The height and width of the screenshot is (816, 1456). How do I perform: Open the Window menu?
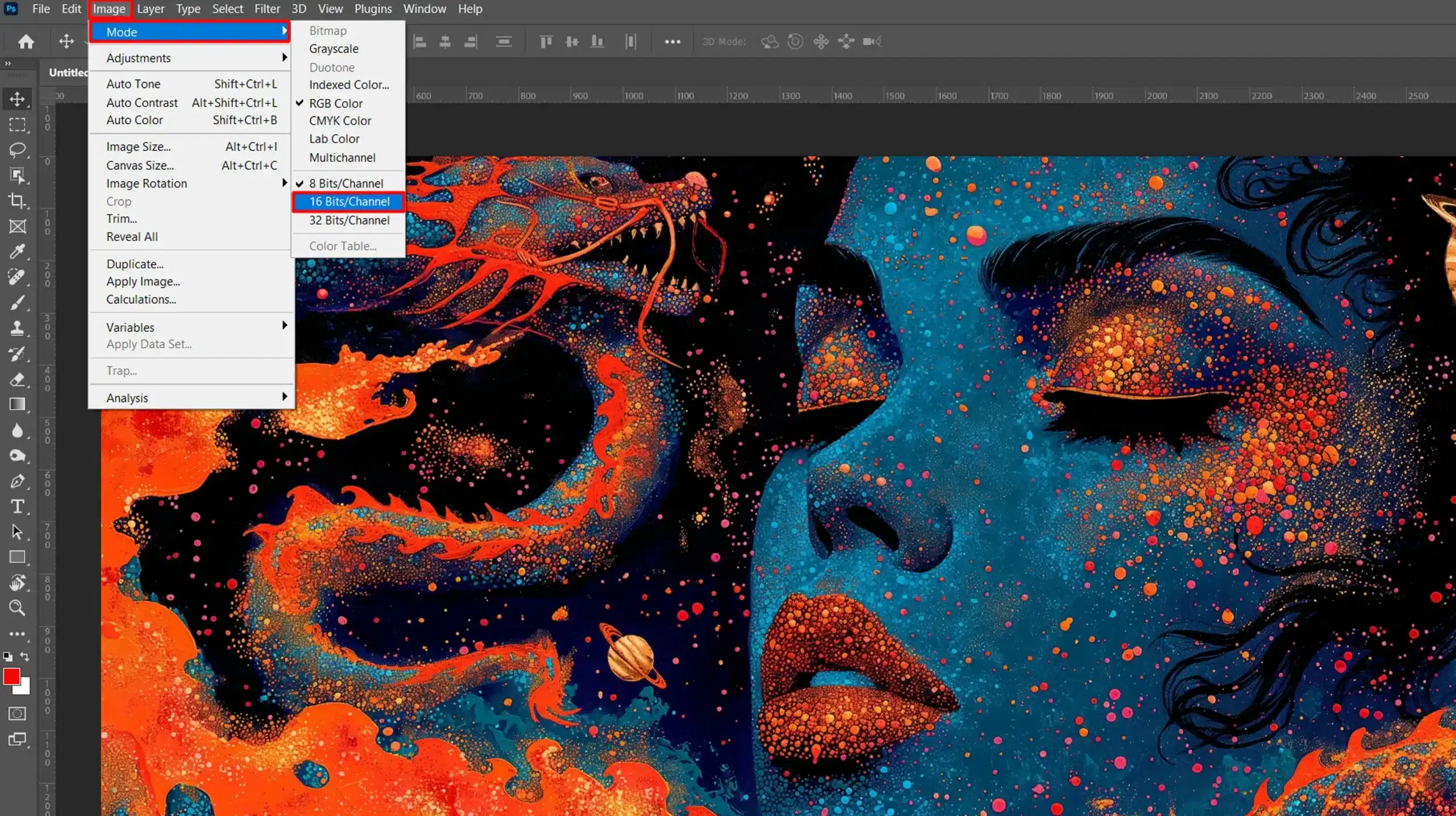(424, 9)
